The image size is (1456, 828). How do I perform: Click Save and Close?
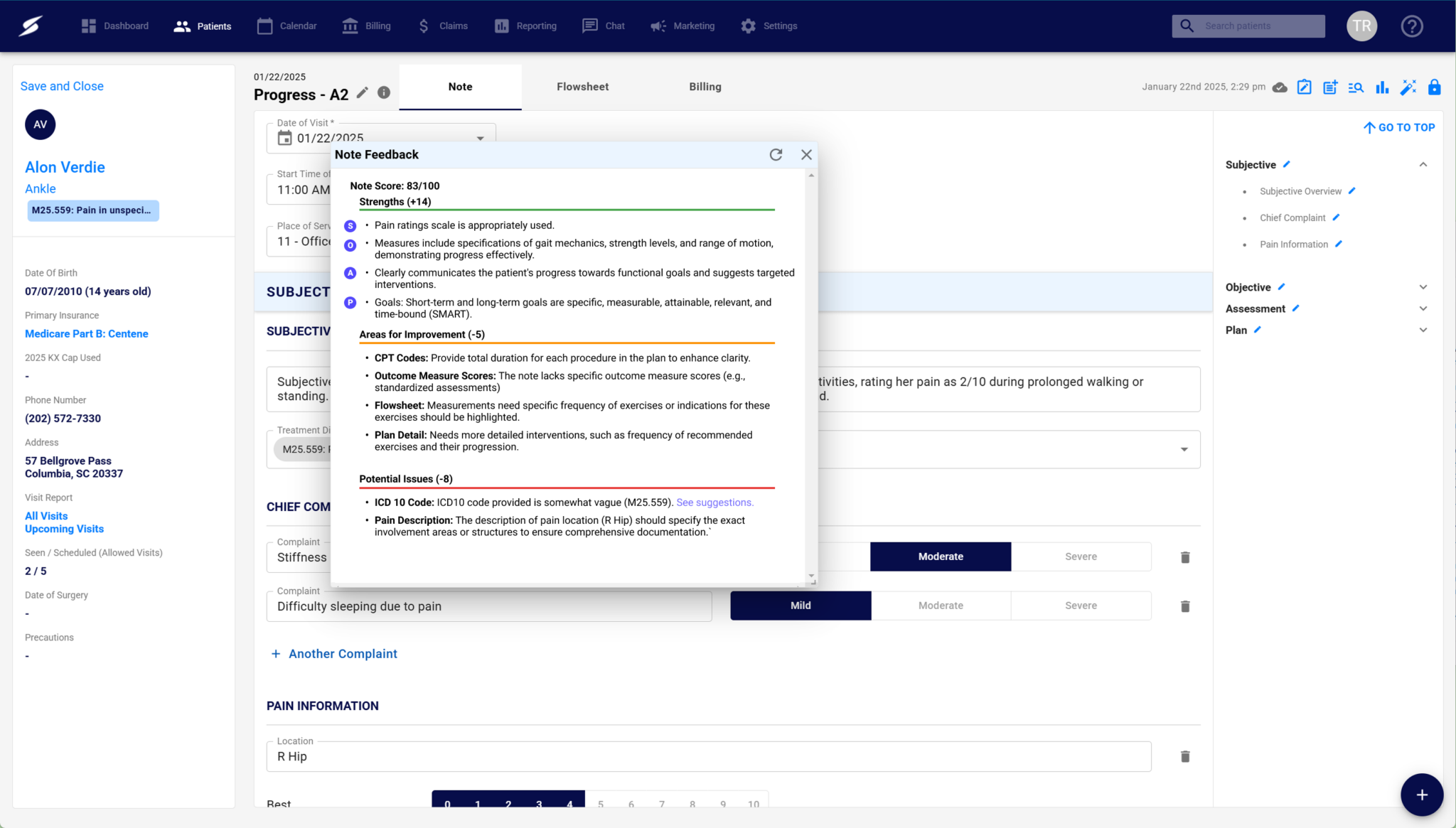tap(62, 86)
